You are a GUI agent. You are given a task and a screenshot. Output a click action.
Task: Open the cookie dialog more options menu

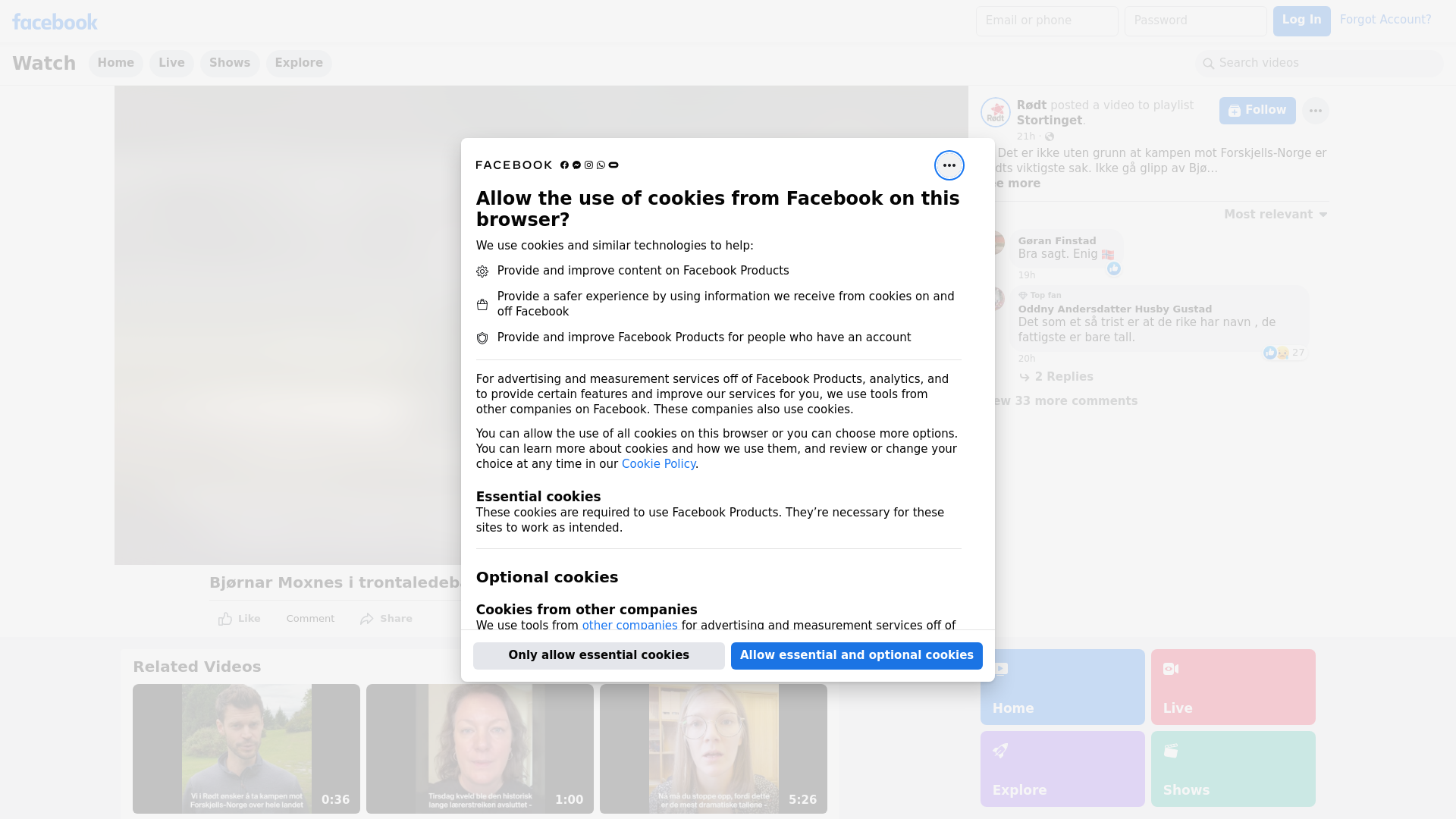point(949,165)
